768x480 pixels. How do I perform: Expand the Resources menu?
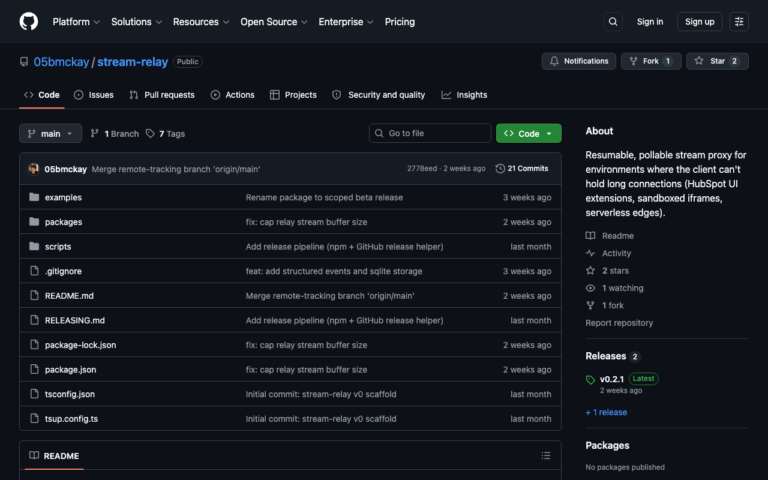click(201, 22)
